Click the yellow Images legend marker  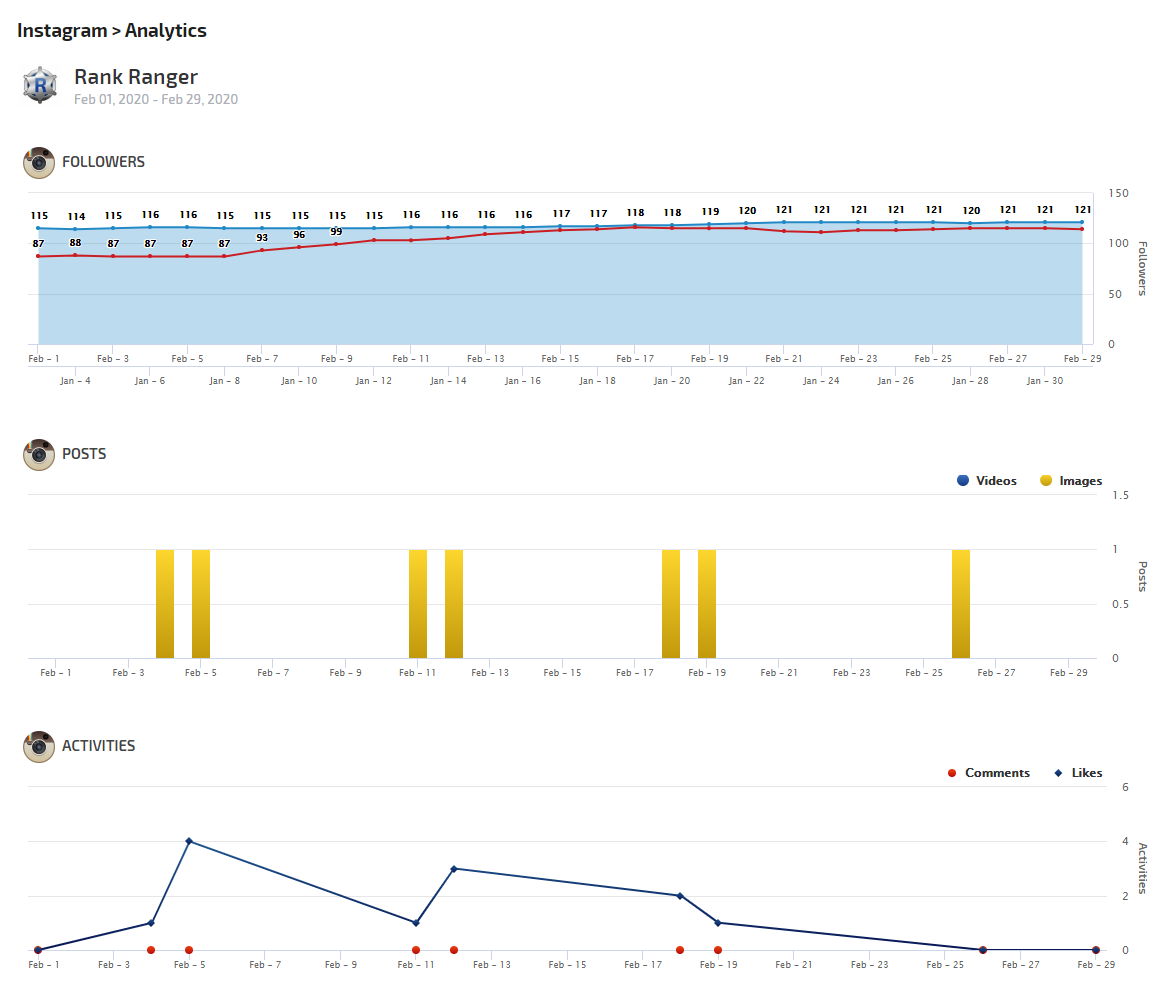pos(1046,481)
